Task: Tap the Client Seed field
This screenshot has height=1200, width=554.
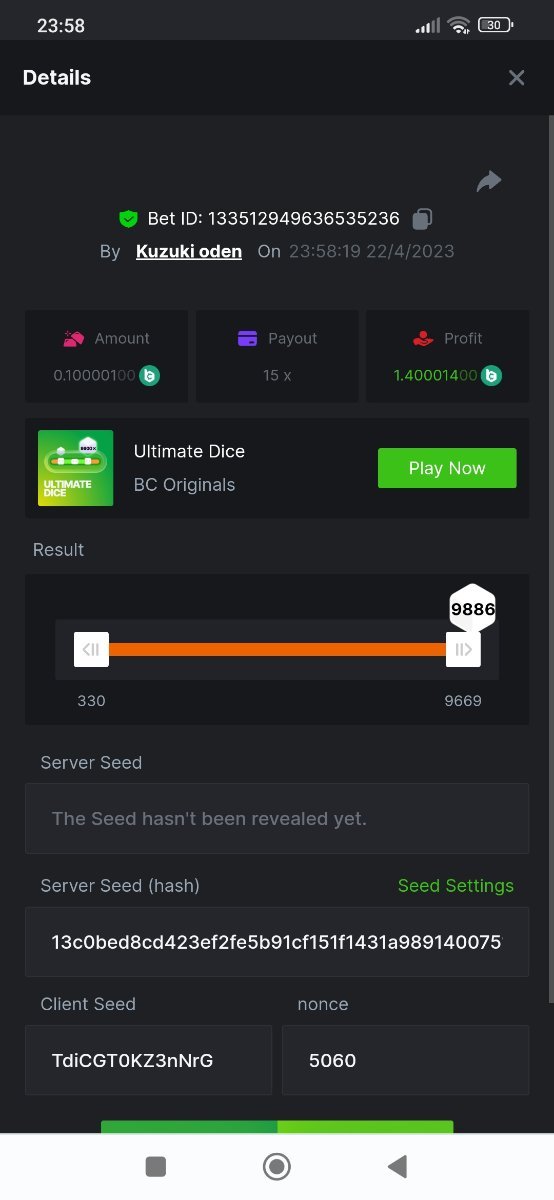Action: 148,1060
